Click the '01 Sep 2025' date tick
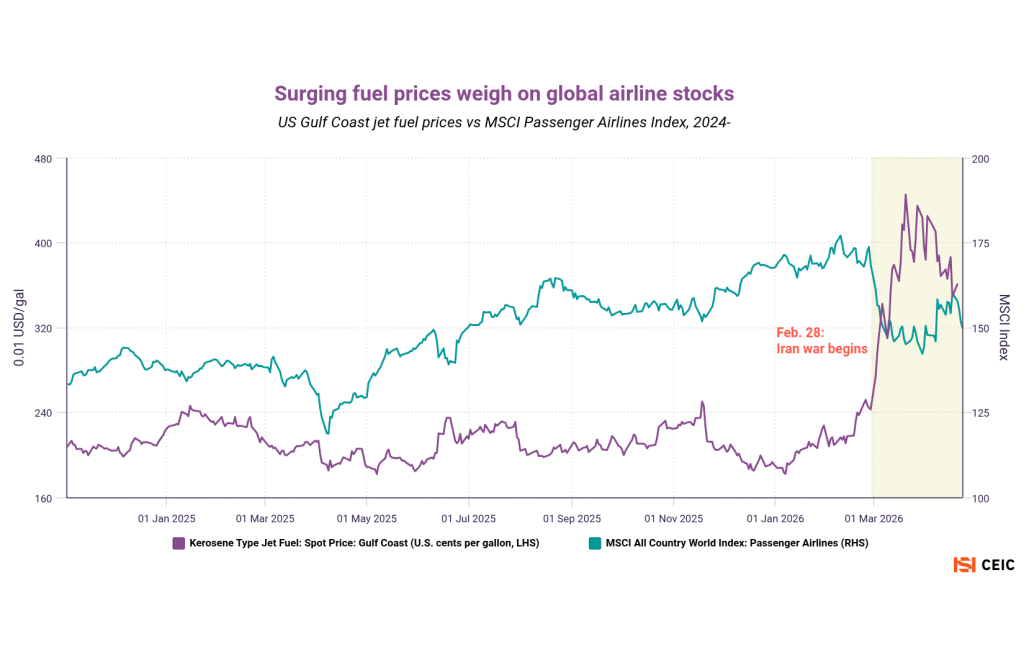Image resolution: width=1024 pixels, height=652 pixels. tap(572, 518)
